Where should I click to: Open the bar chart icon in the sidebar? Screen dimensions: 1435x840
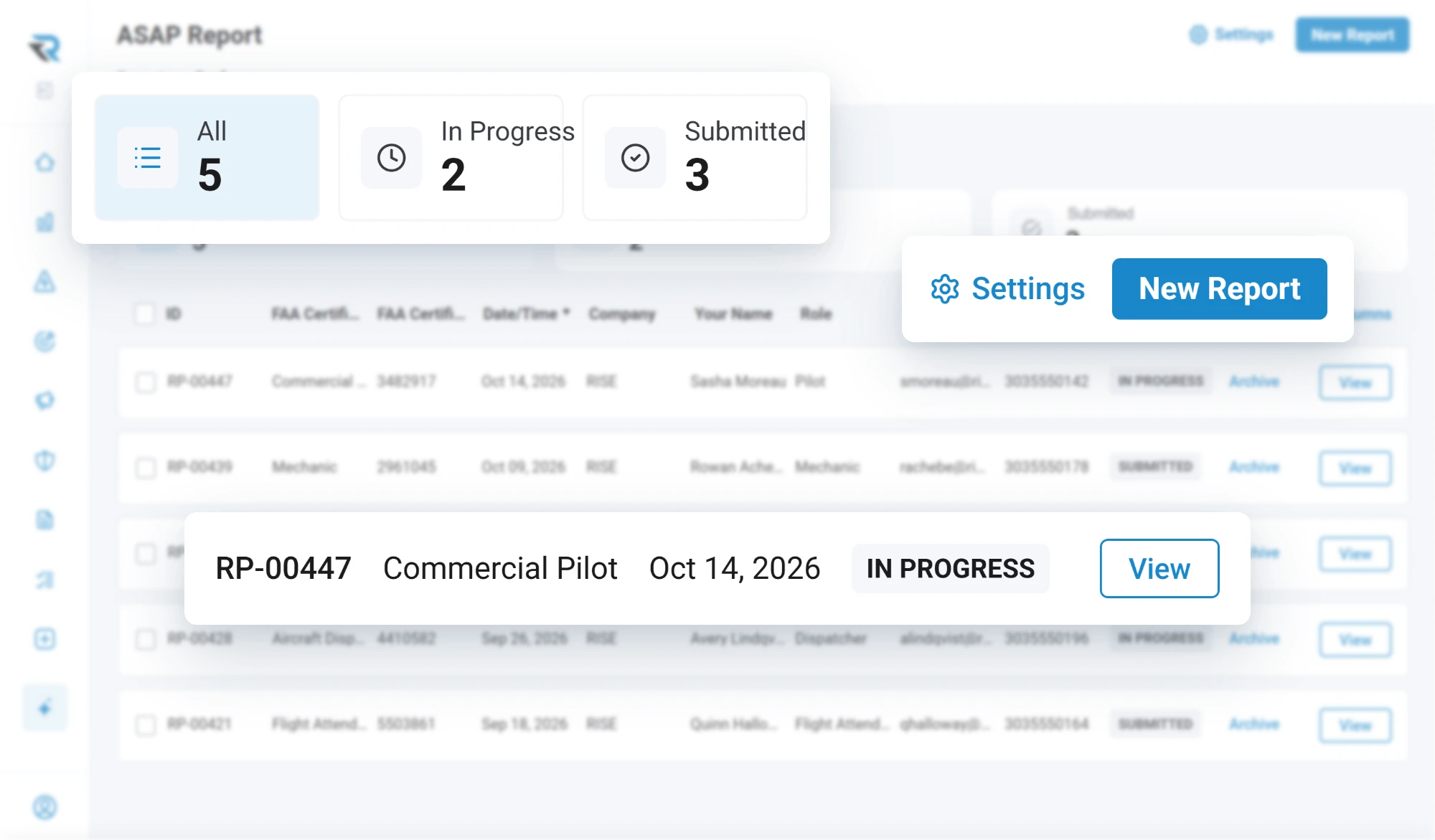pos(44,222)
